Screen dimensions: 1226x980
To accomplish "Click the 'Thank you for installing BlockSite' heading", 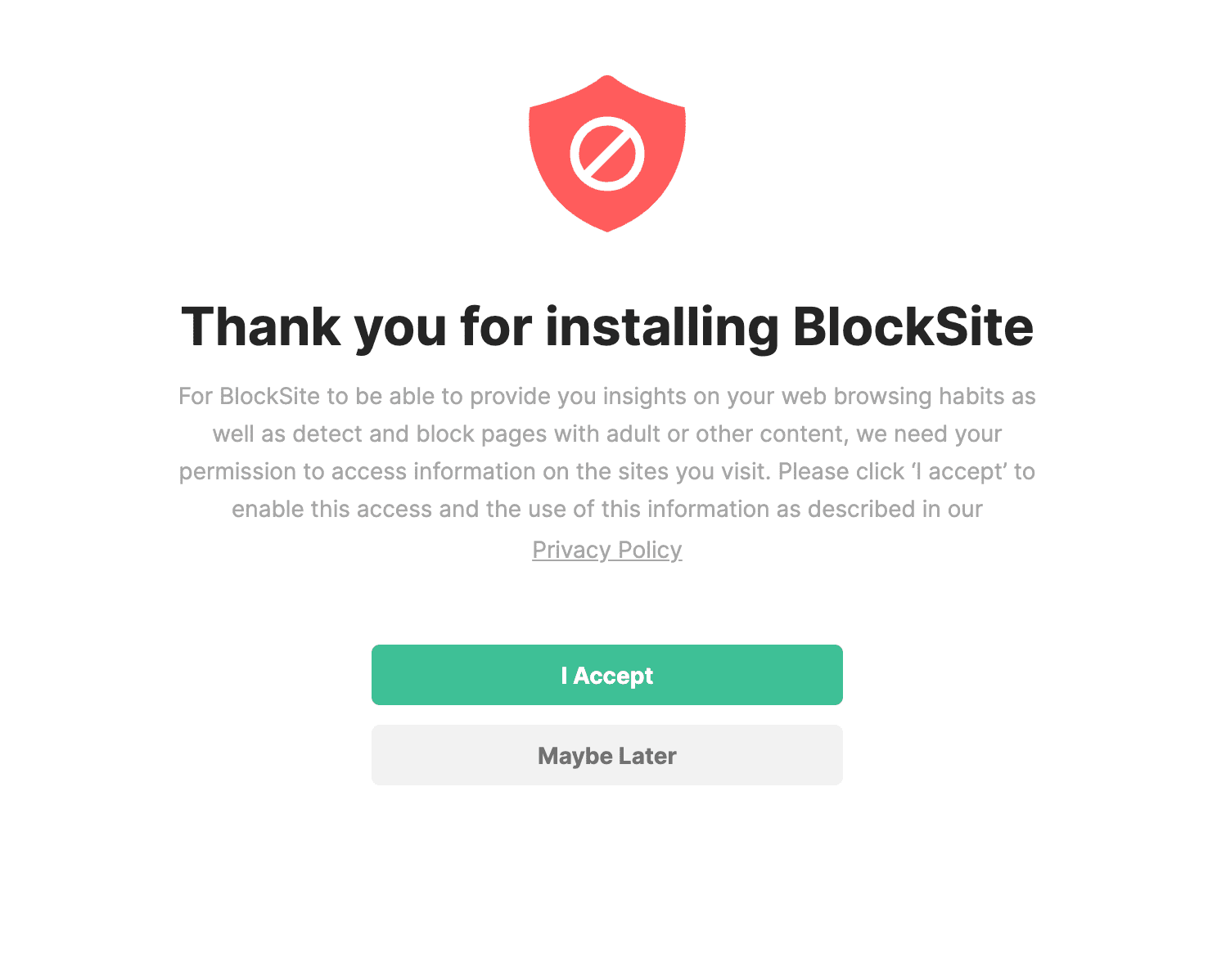I will coord(607,326).
